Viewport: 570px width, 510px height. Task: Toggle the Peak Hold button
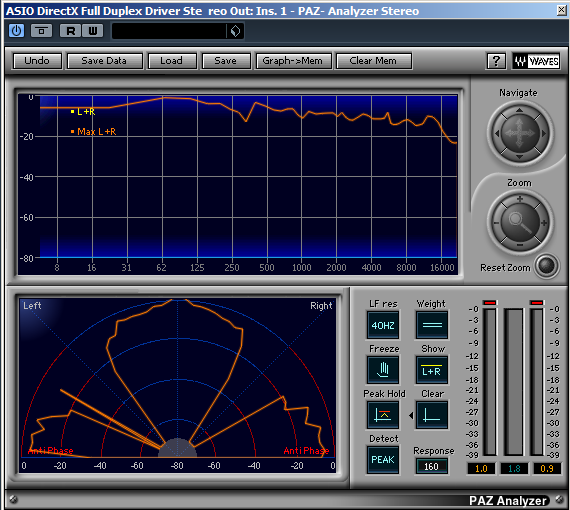pyautogui.click(x=383, y=415)
